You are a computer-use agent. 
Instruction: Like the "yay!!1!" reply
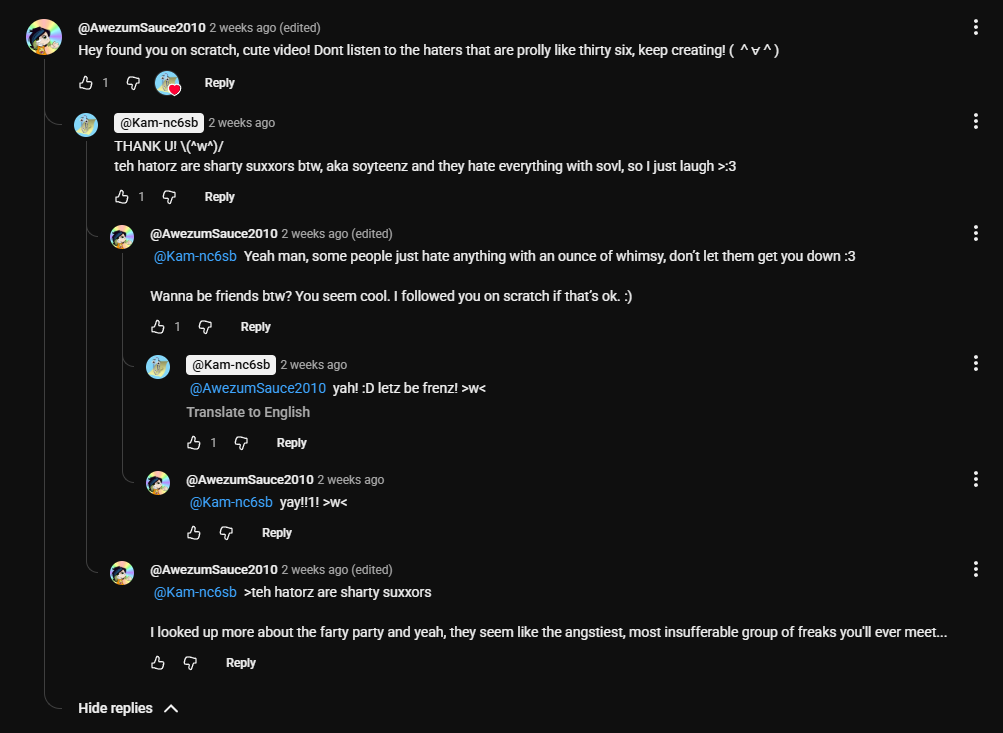[194, 533]
